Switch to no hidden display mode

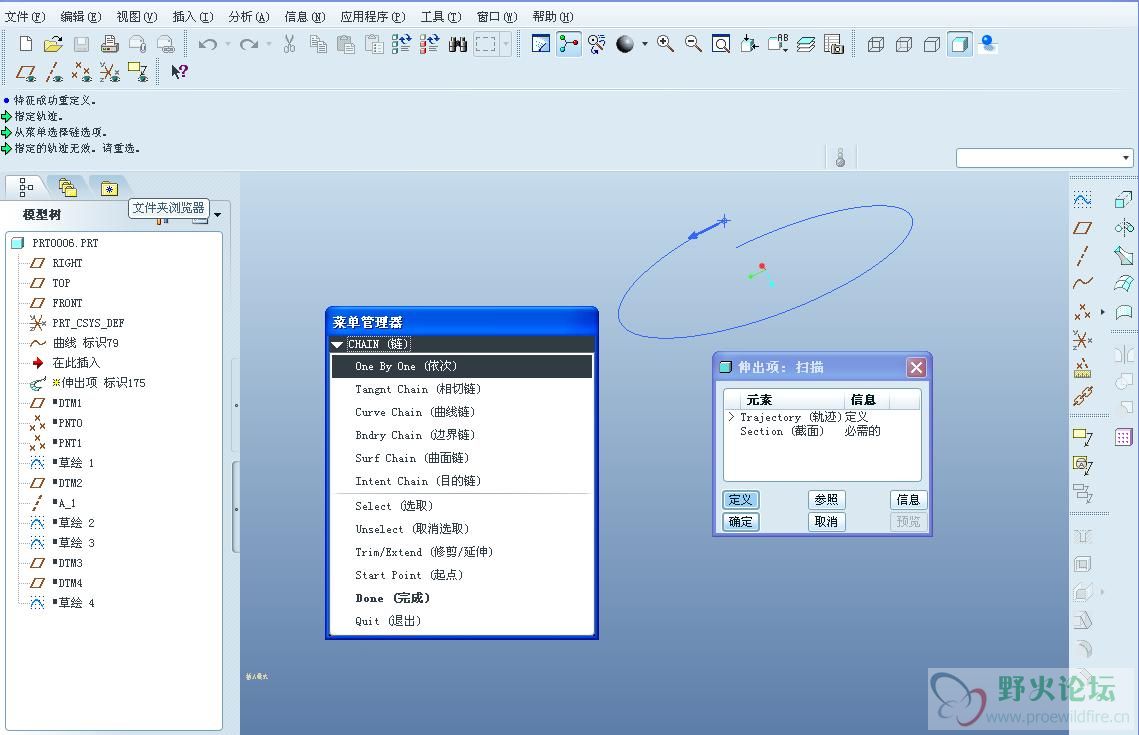point(931,44)
